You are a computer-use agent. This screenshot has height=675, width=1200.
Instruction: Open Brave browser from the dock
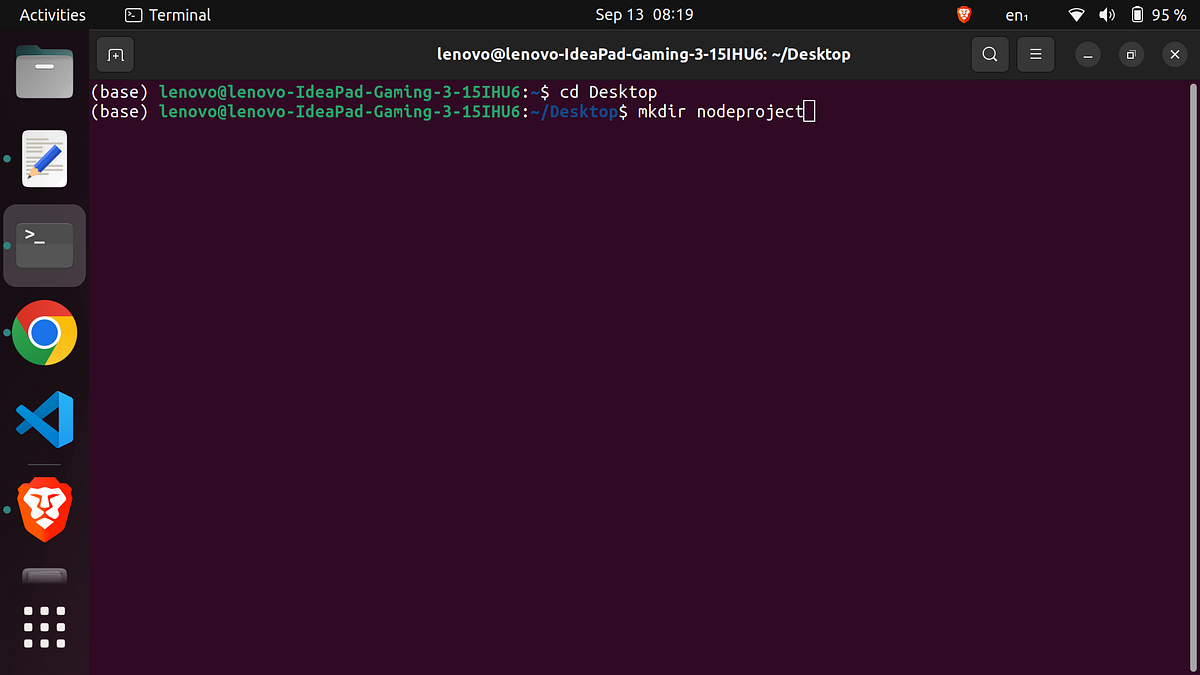(44, 510)
